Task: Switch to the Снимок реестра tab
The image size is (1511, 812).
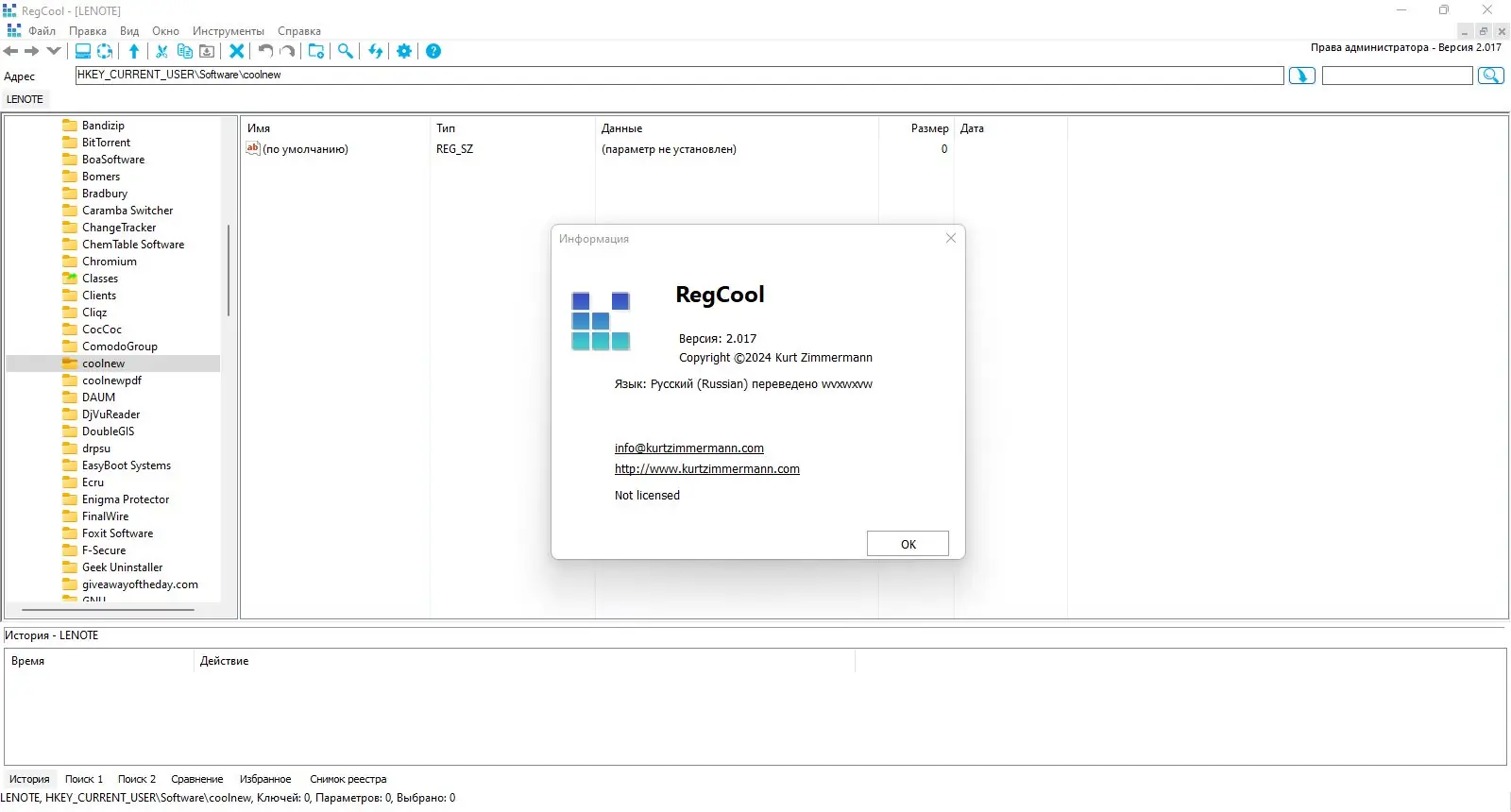Action: tap(348, 779)
